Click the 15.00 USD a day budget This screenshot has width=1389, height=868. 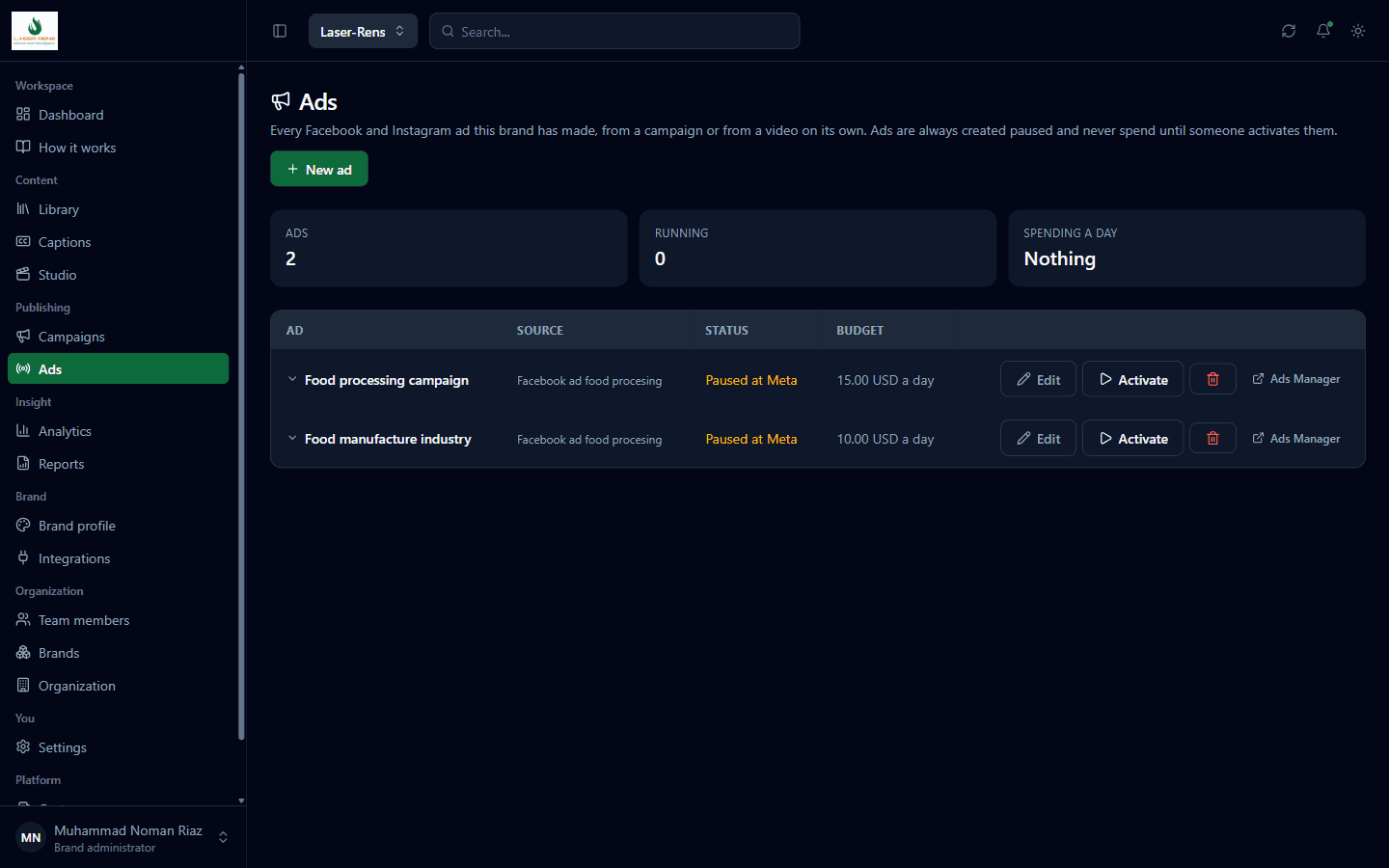(x=885, y=380)
